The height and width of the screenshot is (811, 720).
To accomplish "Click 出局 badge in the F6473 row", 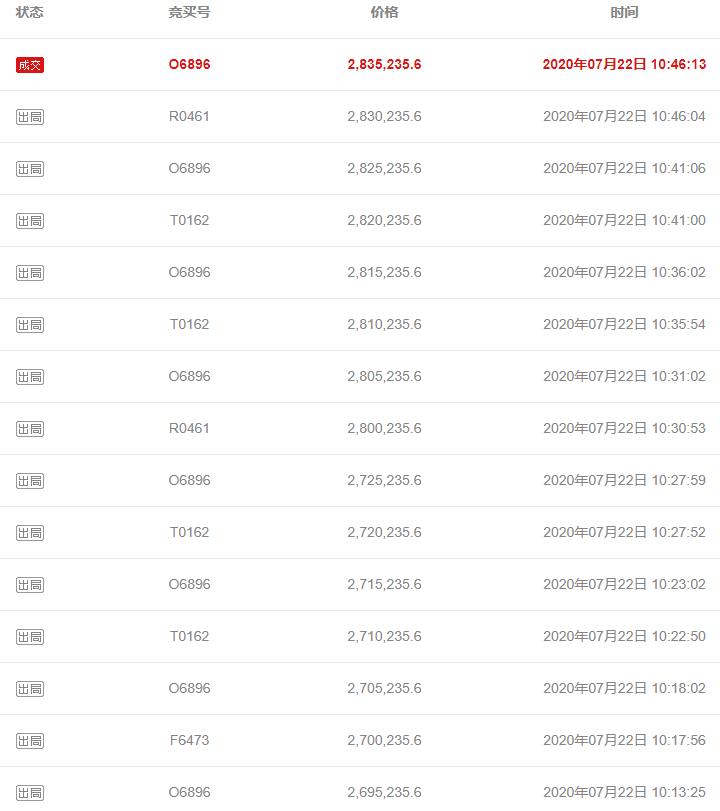I will point(30,741).
